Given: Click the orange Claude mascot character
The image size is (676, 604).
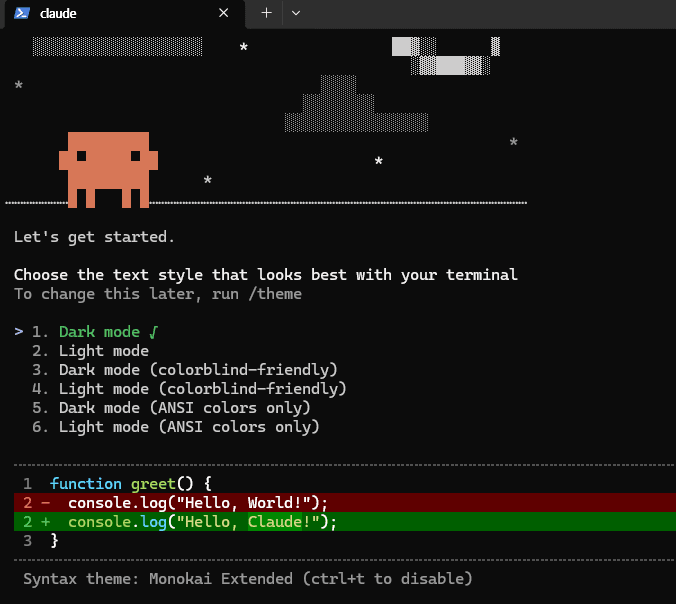Looking at the screenshot, I should point(108,168).
